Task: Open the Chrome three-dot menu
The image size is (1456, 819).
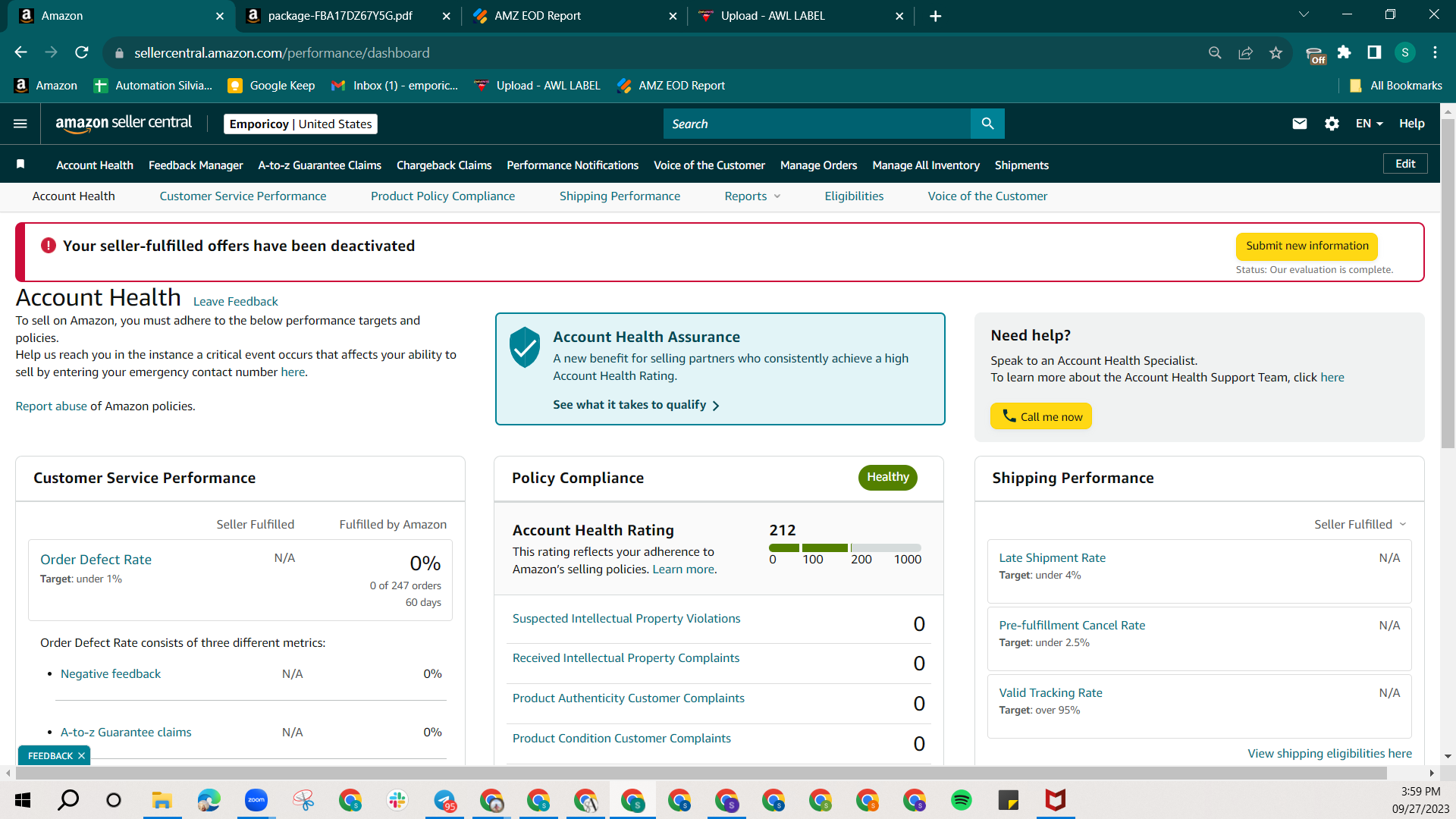Action: (1435, 52)
